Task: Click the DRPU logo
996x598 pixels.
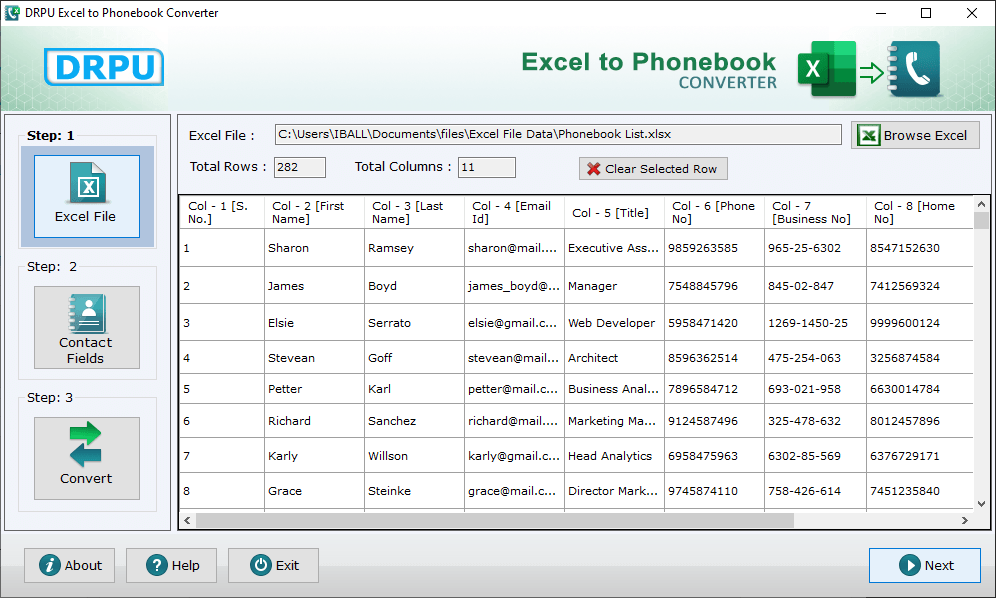Action: [104, 67]
